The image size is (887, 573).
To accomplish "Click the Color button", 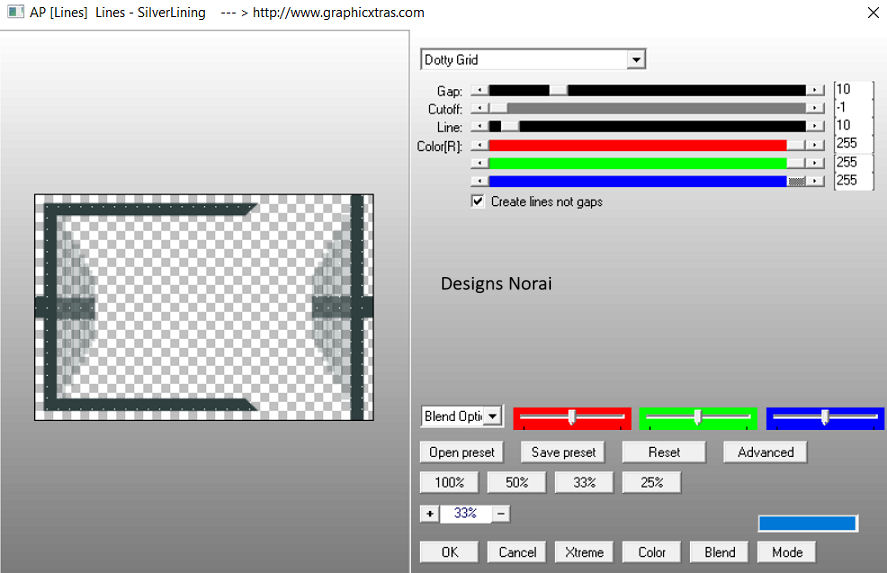I will (x=652, y=552).
